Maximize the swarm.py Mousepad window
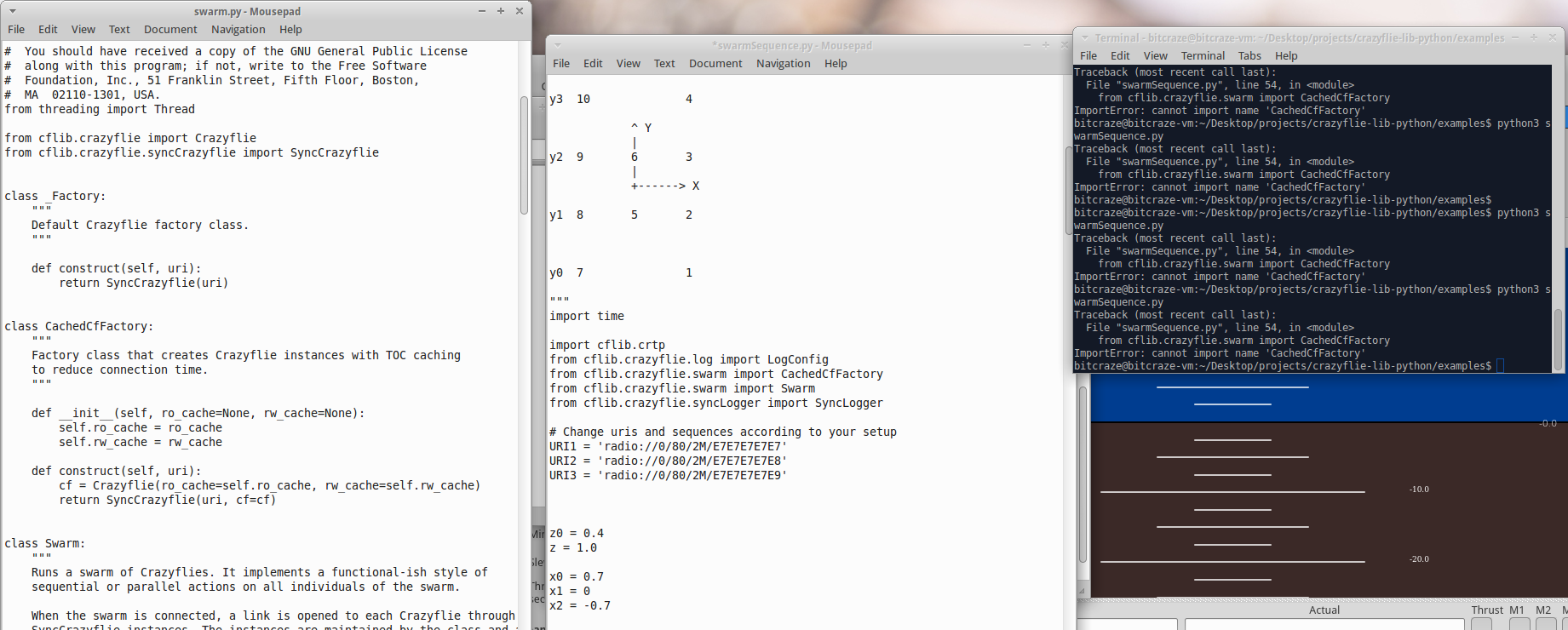Image resolution: width=1568 pixels, height=630 pixels. tap(500, 11)
